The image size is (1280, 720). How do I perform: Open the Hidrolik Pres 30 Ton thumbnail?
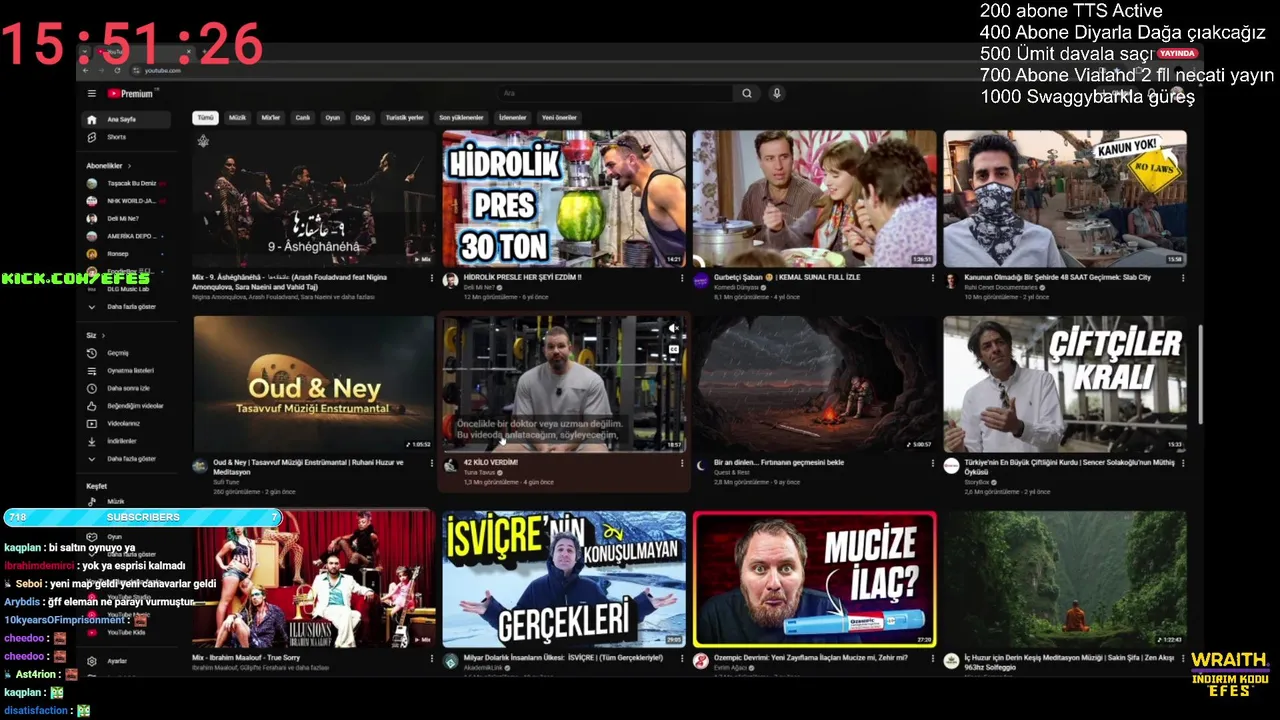coord(564,198)
